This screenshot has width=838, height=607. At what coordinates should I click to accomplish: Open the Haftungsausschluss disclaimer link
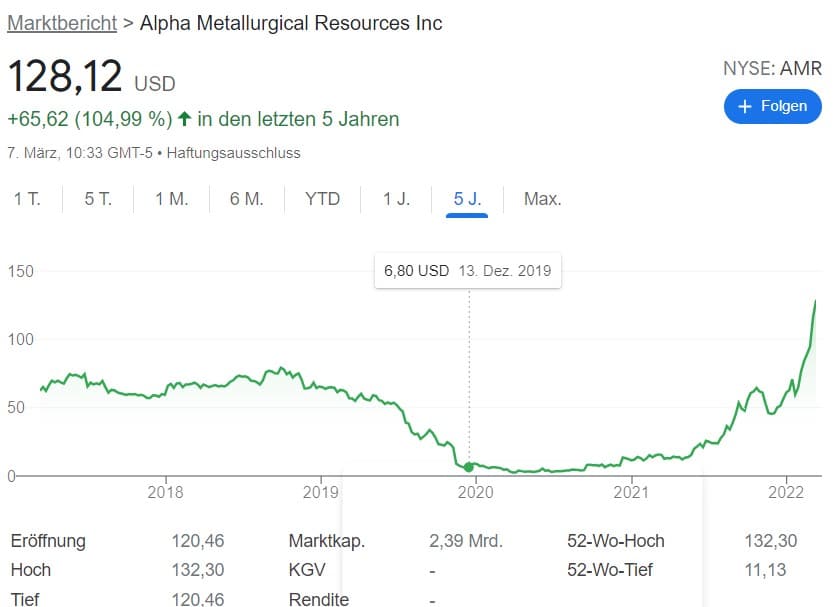click(234, 153)
